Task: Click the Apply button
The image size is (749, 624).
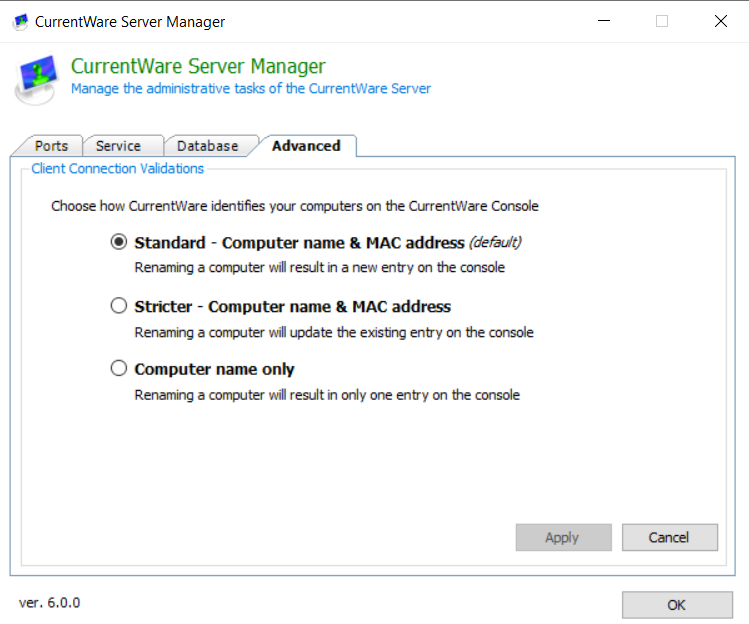Action: point(563,538)
